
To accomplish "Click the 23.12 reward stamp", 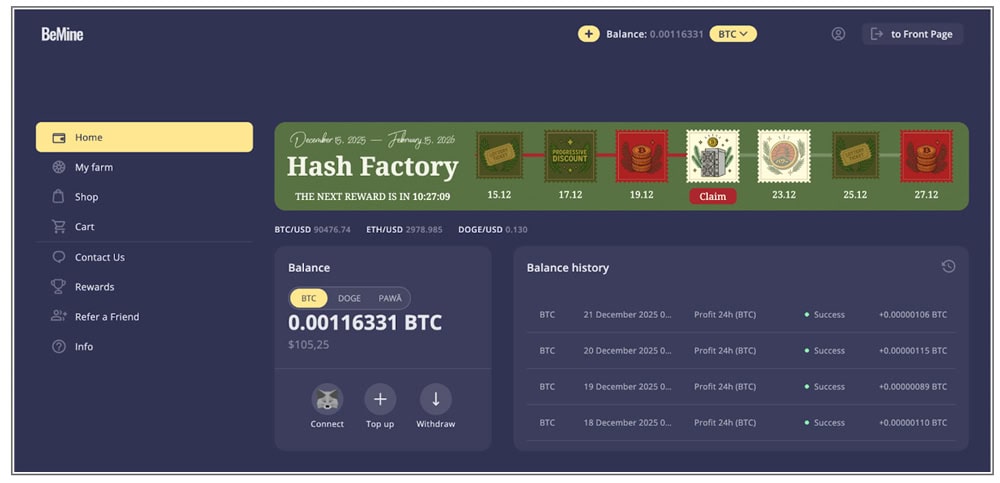I will (x=784, y=156).
